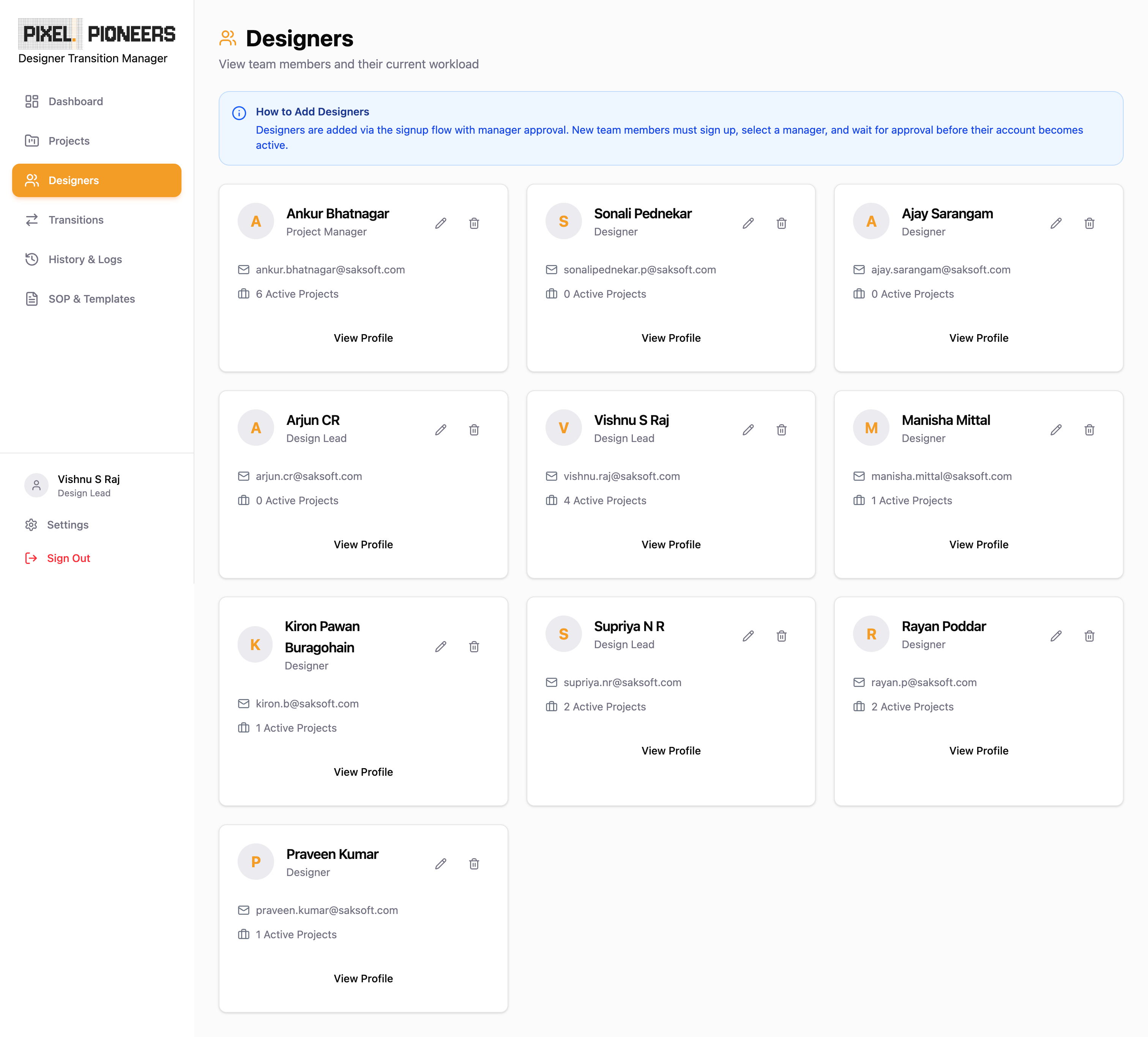
Task: Delete Kiron Pawan Buragohain's card
Action: [x=474, y=647]
